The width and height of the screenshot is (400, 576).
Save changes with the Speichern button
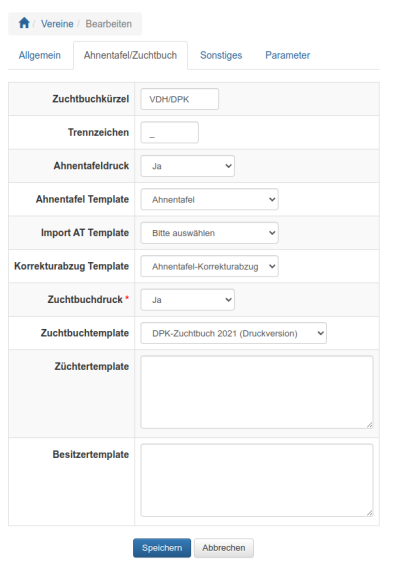pos(162,548)
